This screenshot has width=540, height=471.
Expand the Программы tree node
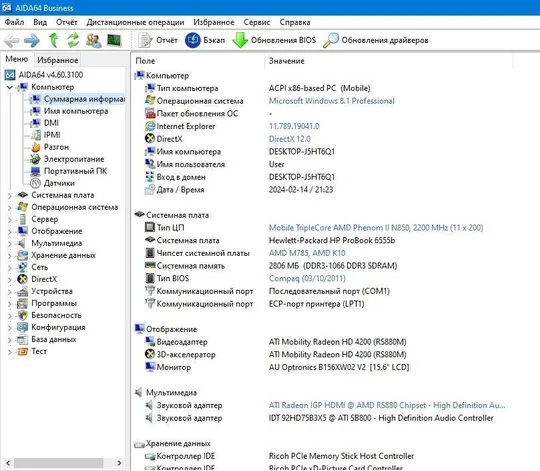9,304
